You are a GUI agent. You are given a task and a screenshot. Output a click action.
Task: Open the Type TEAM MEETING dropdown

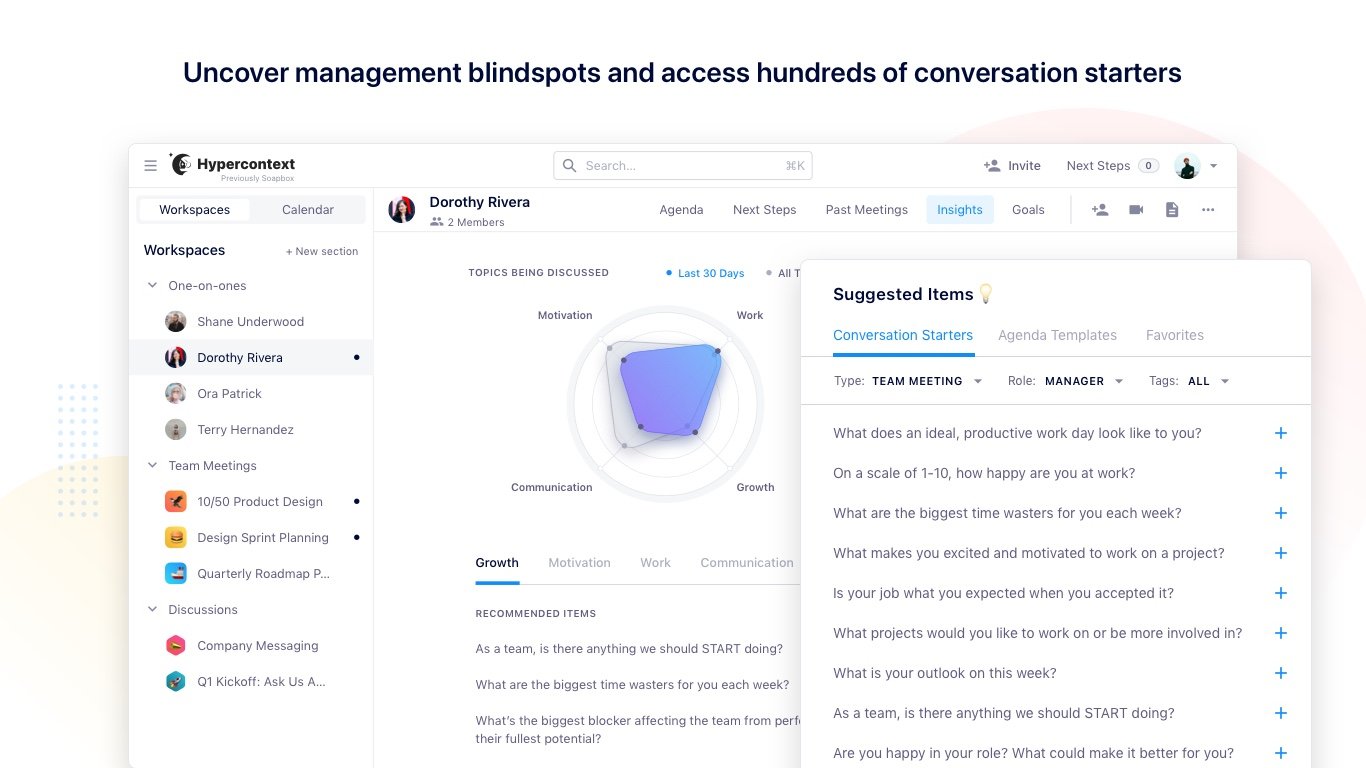point(909,381)
